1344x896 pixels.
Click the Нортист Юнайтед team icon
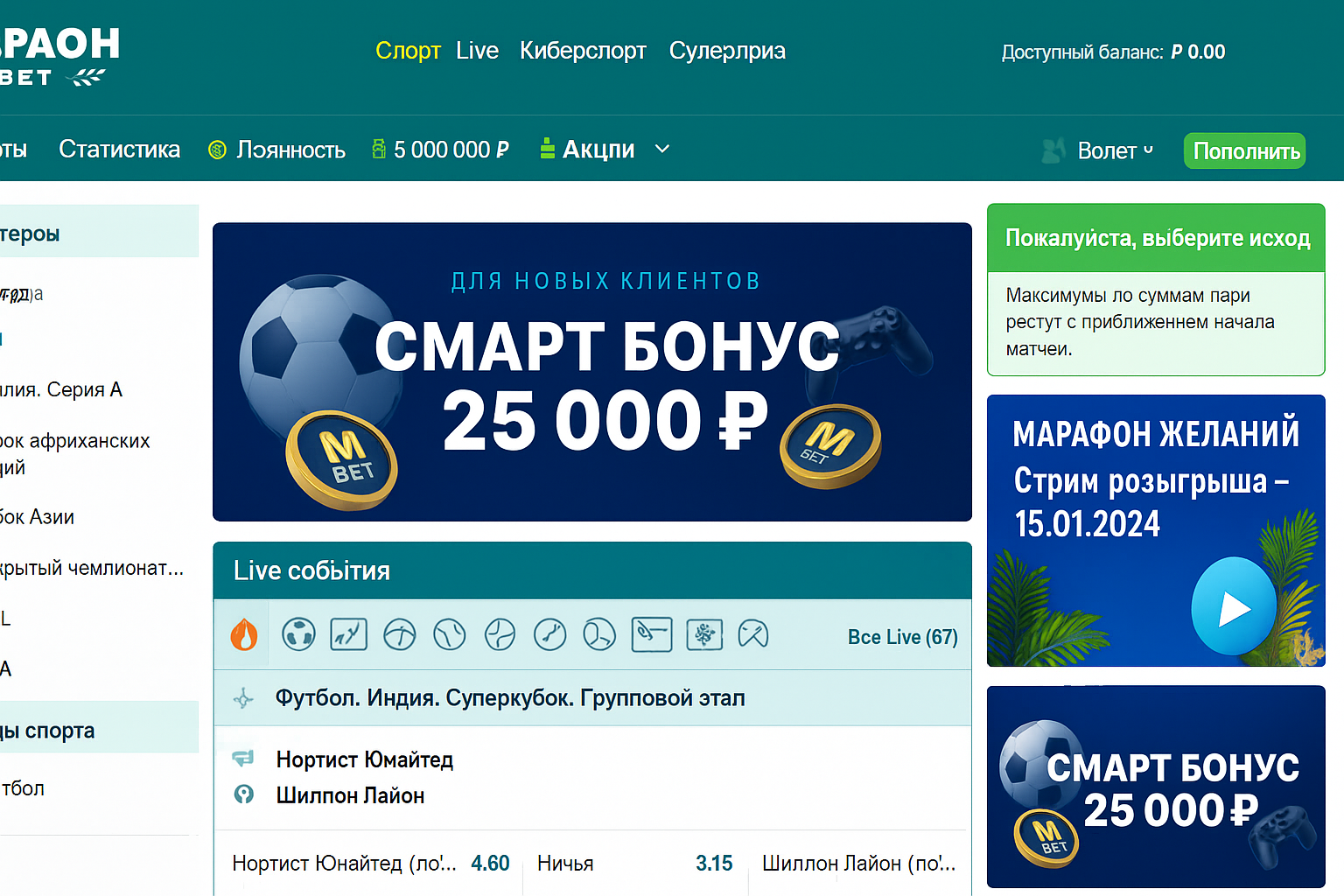click(x=243, y=759)
